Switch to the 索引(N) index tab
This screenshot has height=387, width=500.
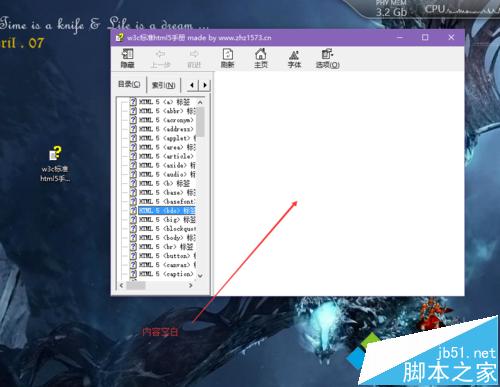click(x=164, y=85)
